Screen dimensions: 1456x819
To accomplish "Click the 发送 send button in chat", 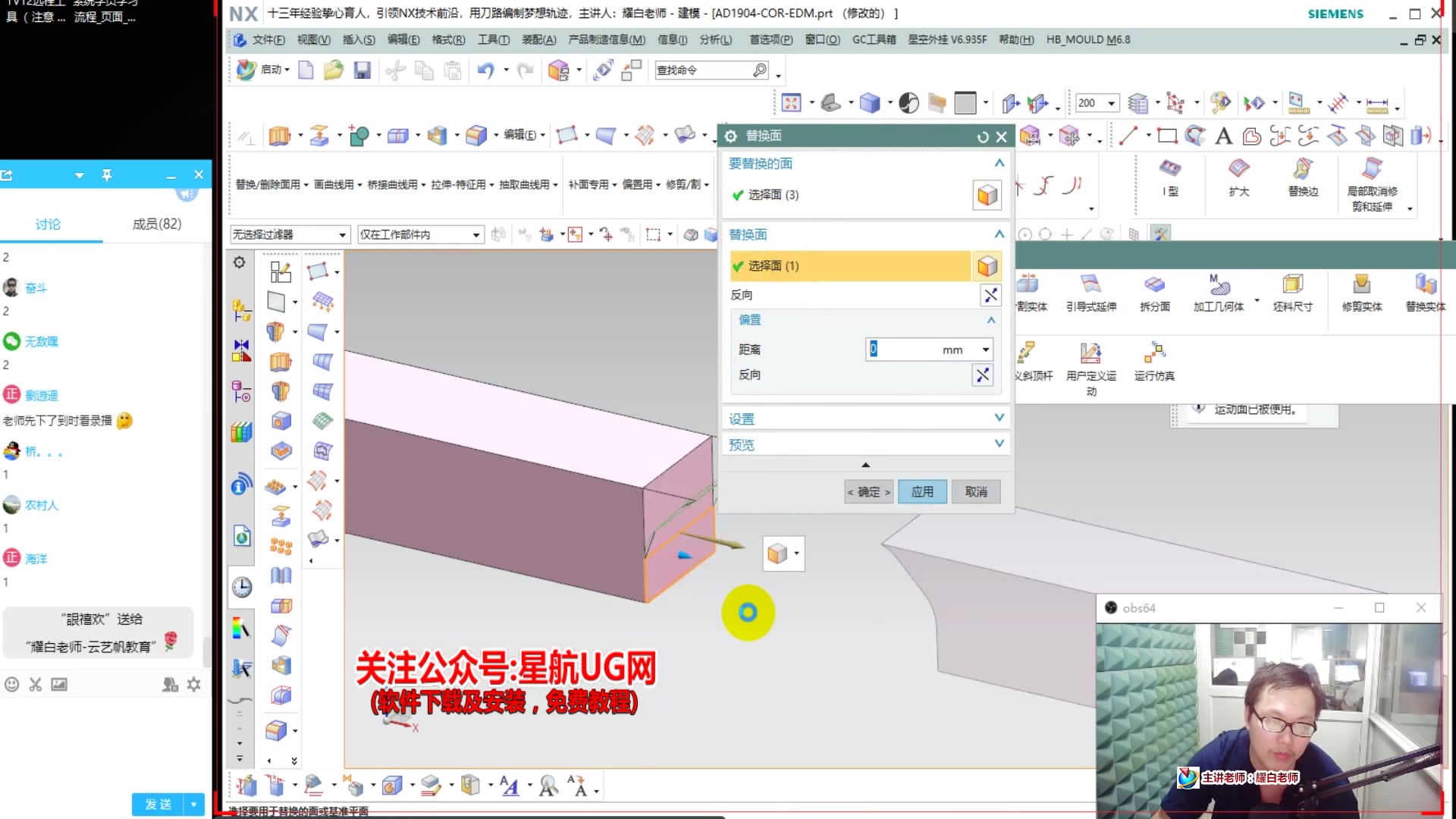I will (x=158, y=804).
